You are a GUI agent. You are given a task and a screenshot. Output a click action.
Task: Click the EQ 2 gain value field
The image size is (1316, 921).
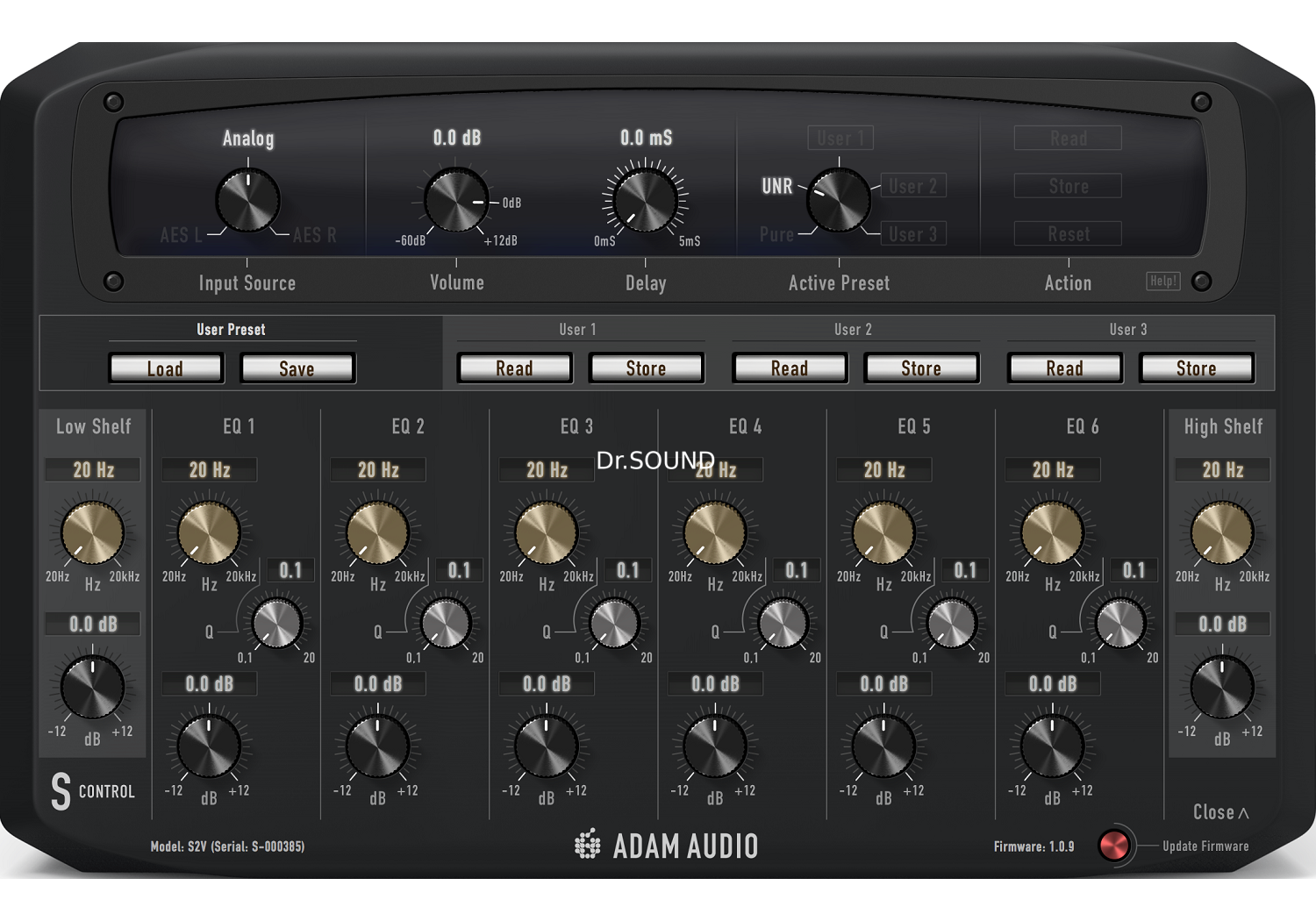tap(378, 684)
